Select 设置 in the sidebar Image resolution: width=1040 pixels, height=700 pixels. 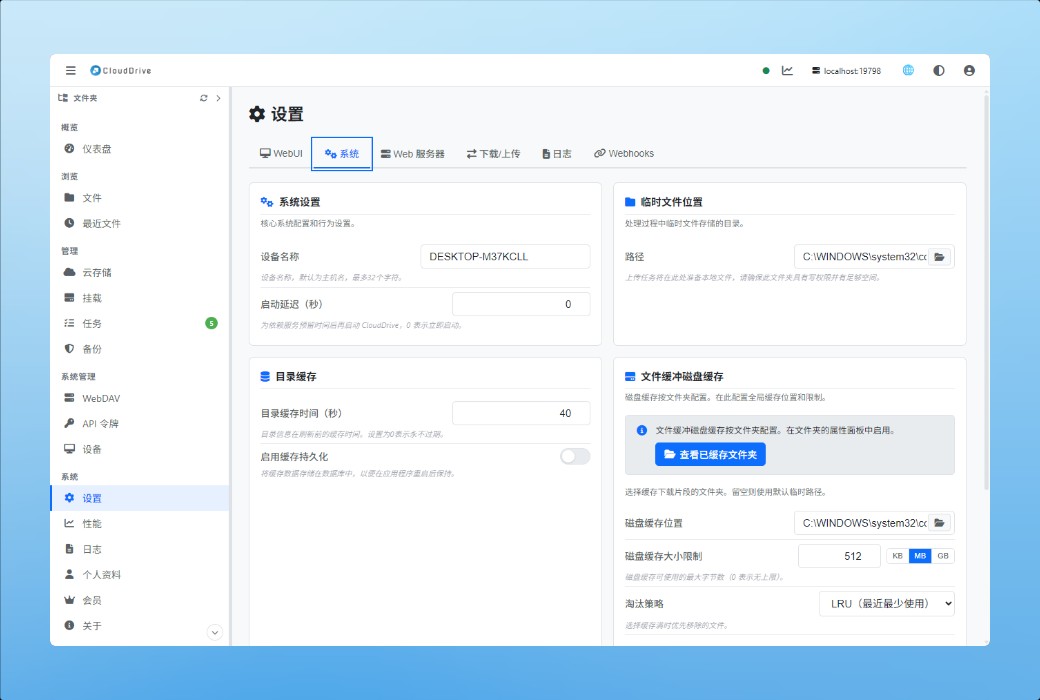pyautogui.click(x=140, y=498)
